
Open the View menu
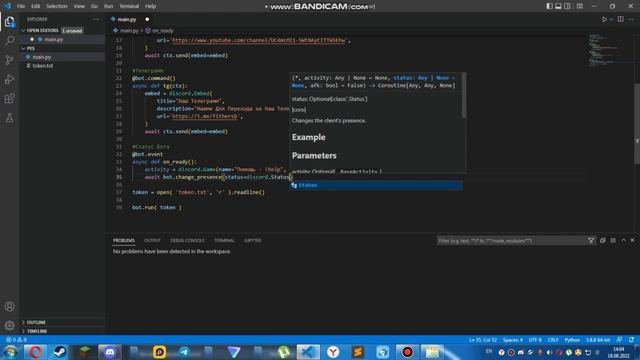coord(79,6)
